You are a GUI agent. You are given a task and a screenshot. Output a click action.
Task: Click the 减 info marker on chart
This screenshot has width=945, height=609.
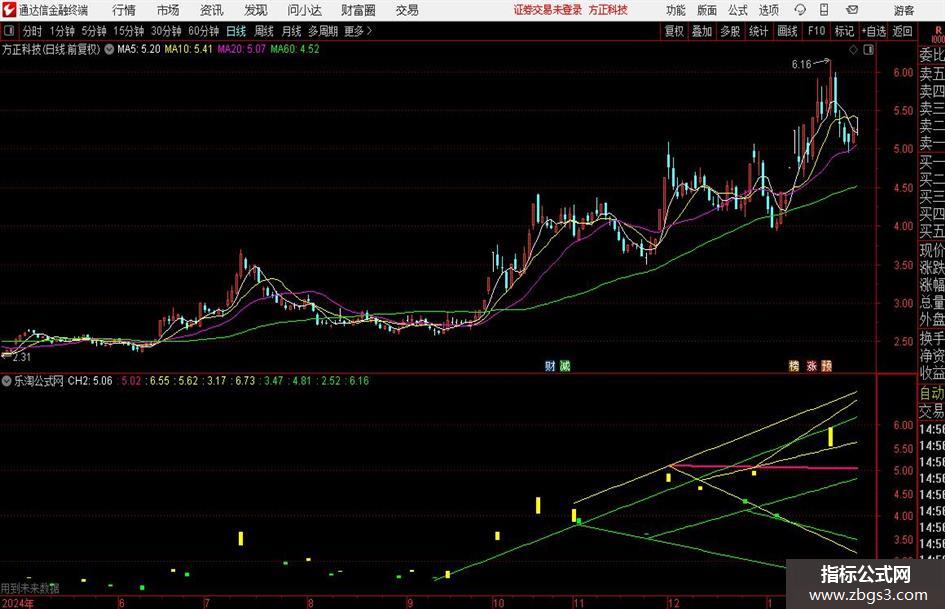click(x=565, y=365)
